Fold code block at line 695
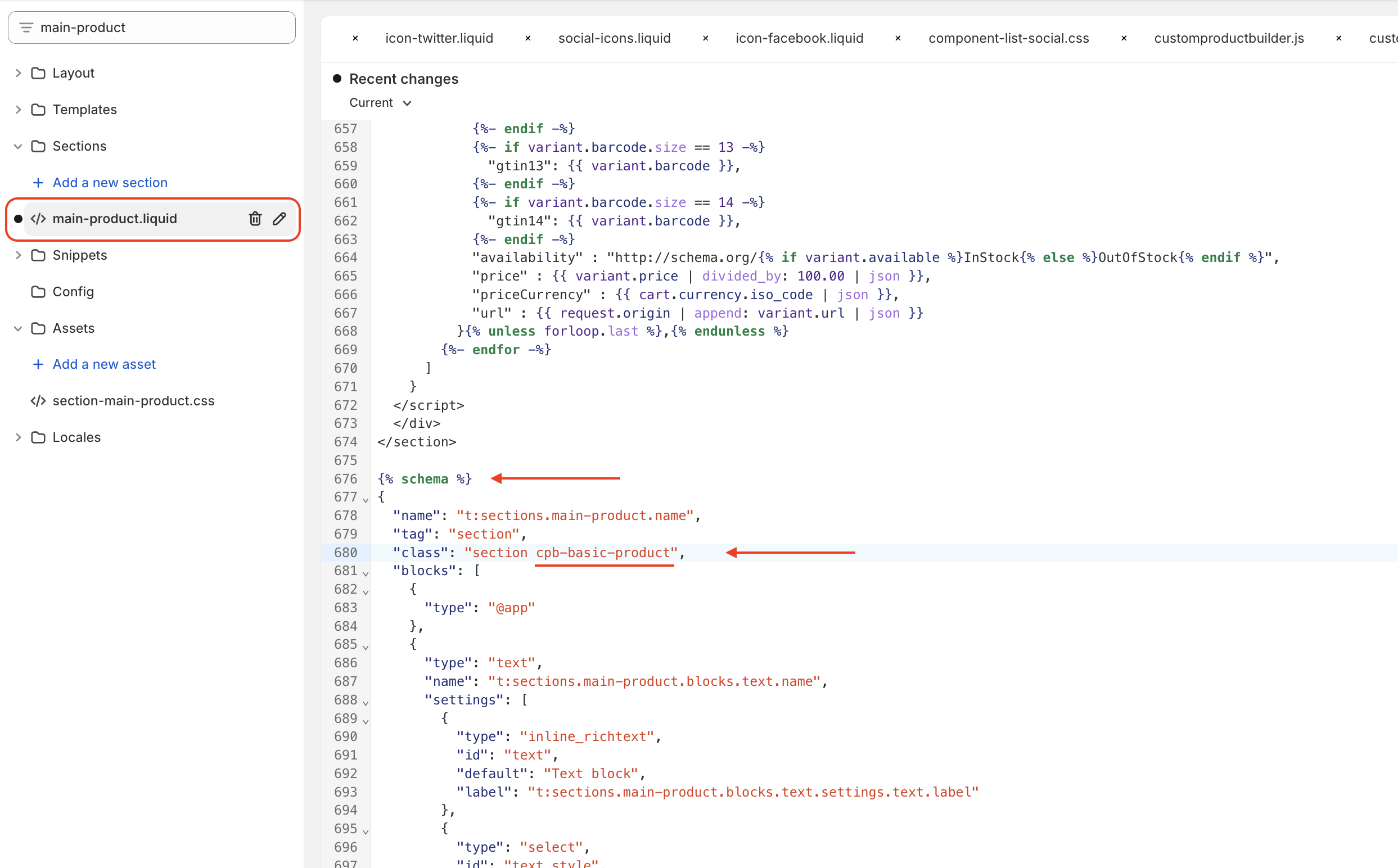The height and width of the screenshot is (868, 1398). 366,831
